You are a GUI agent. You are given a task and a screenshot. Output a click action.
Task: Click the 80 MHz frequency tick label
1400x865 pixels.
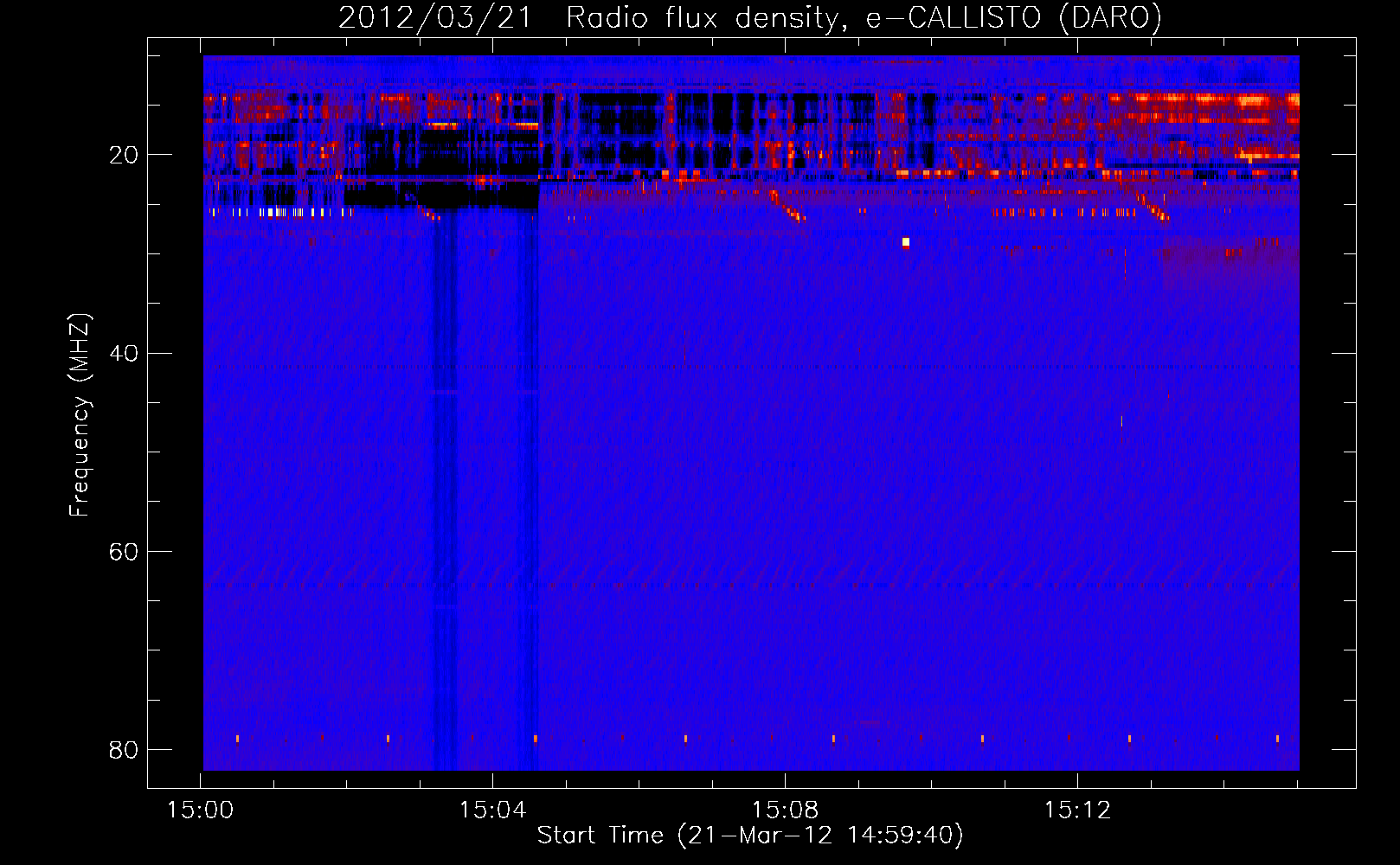pyautogui.click(x=124, y=749)
